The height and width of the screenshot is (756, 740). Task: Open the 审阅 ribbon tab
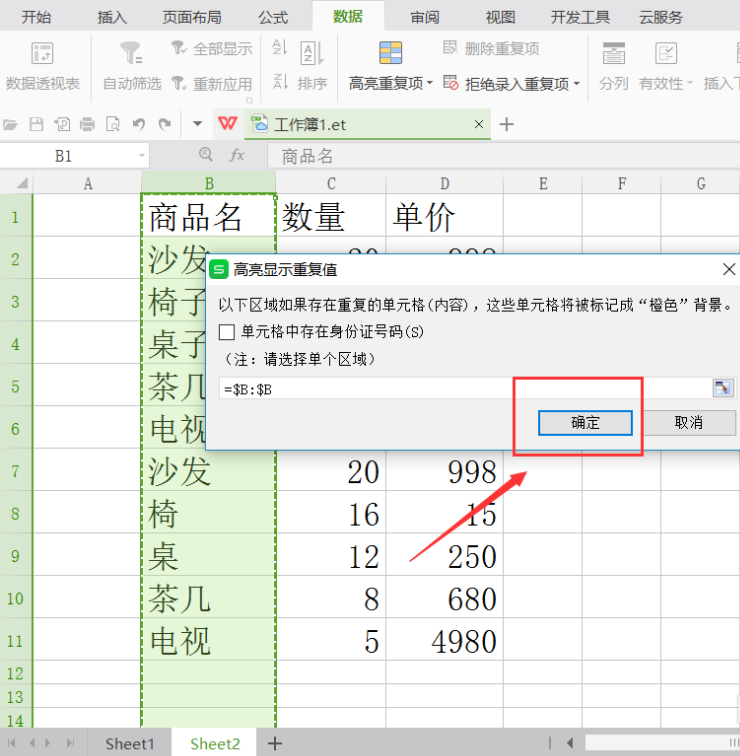(425, 17)
